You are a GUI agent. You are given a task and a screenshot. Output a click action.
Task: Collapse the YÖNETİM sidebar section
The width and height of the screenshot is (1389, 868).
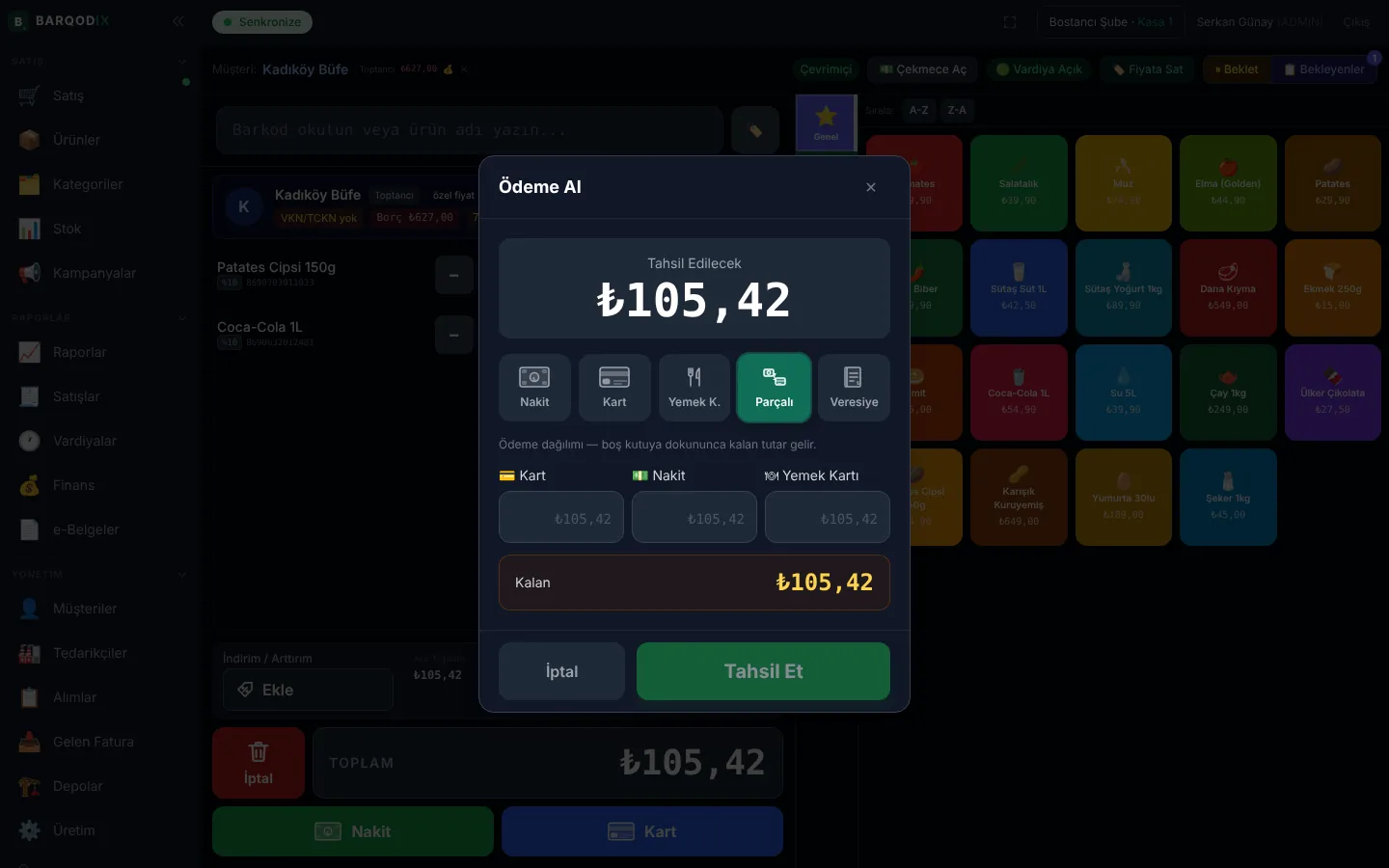[182, 575]
